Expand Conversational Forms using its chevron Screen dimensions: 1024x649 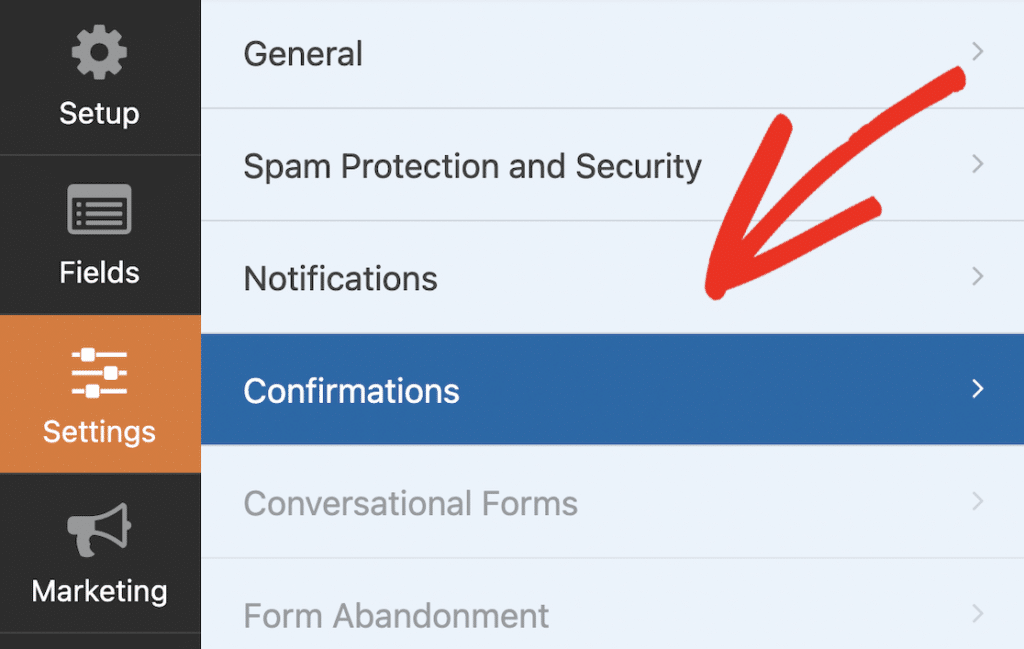978,501
